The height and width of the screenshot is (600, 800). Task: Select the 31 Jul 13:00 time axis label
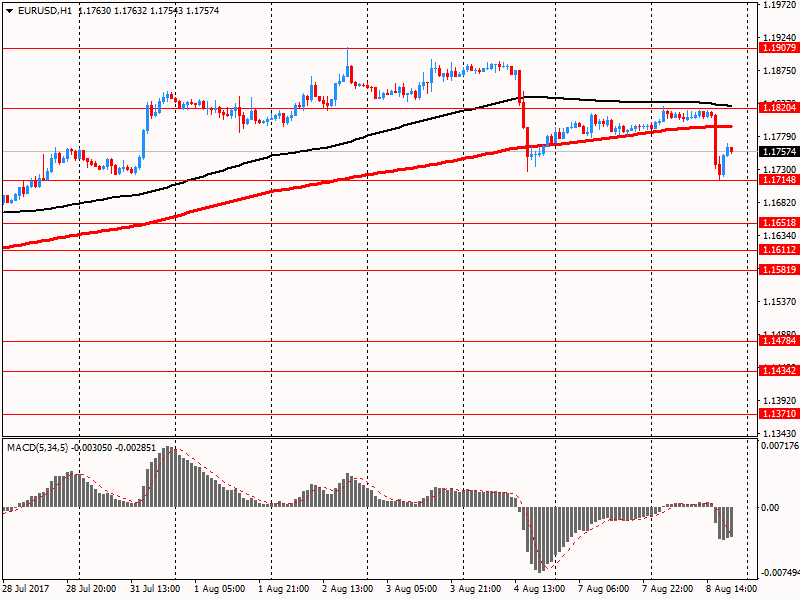pyautogui.click(x=155, y=589)
